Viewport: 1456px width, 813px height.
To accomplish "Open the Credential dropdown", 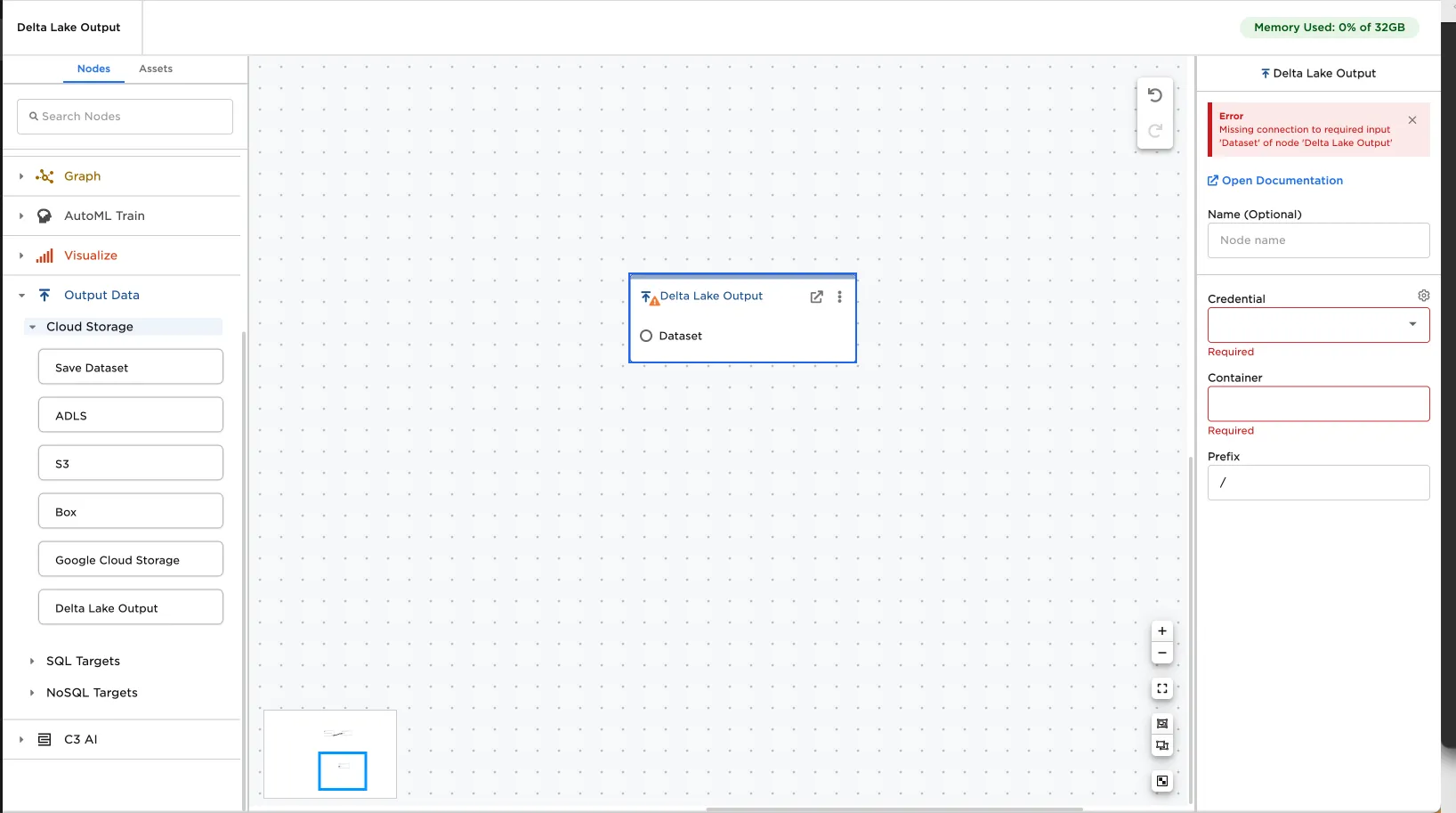I will point(1412,324).
